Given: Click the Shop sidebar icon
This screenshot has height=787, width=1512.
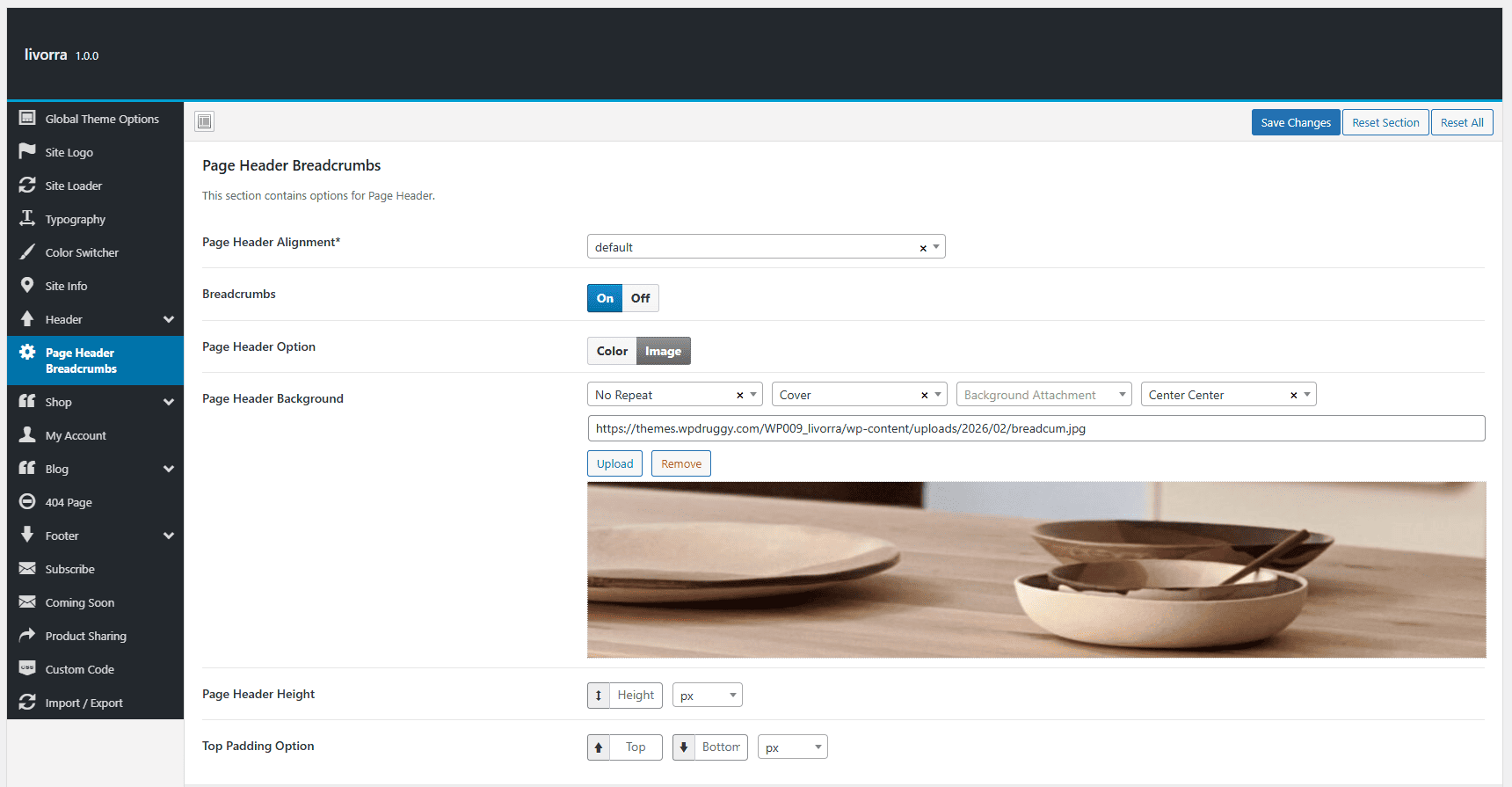Looking at the screenshot, I should [x=27, y=401].
